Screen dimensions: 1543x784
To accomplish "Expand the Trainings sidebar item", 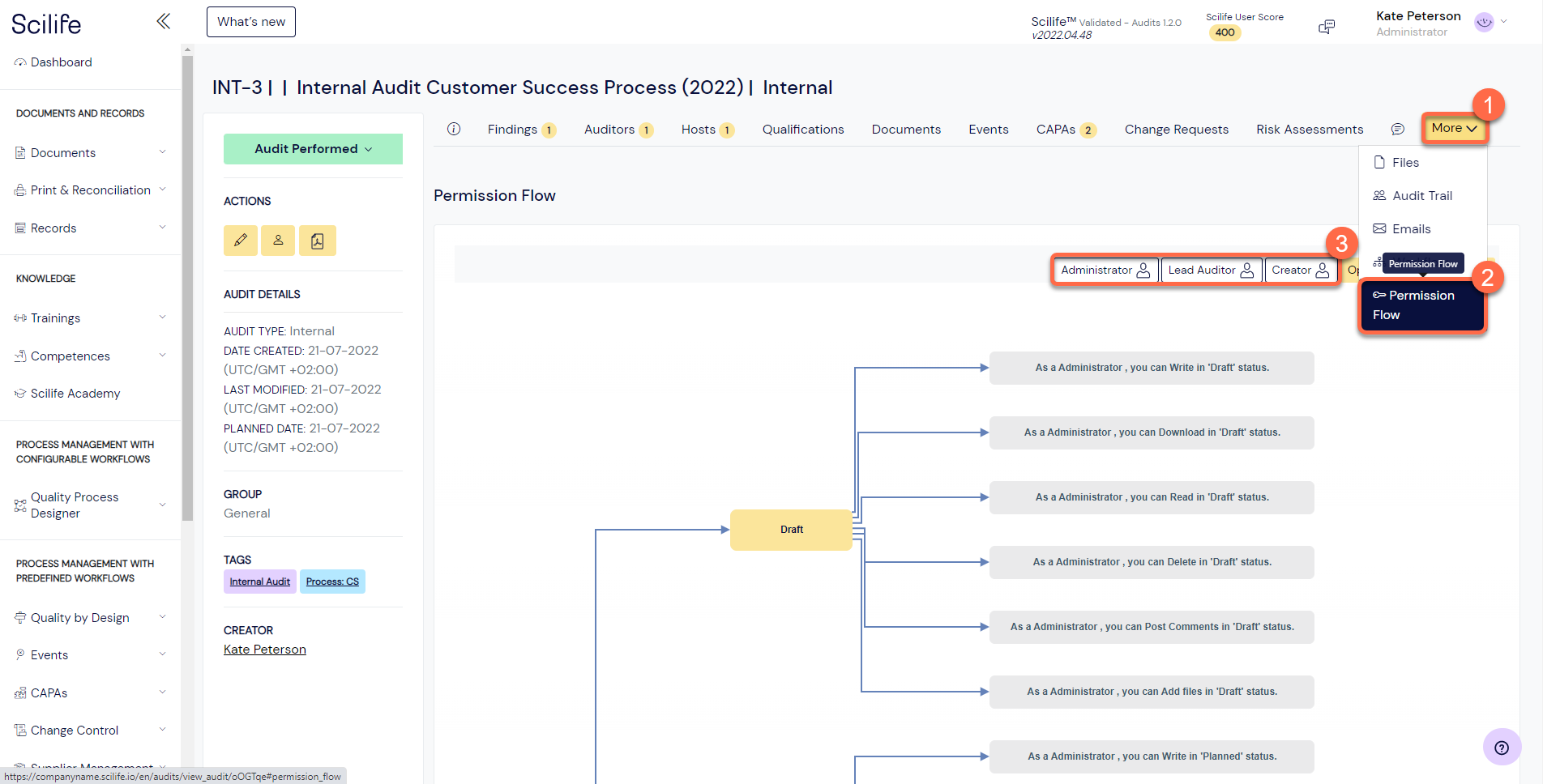I will coord(90,317).
